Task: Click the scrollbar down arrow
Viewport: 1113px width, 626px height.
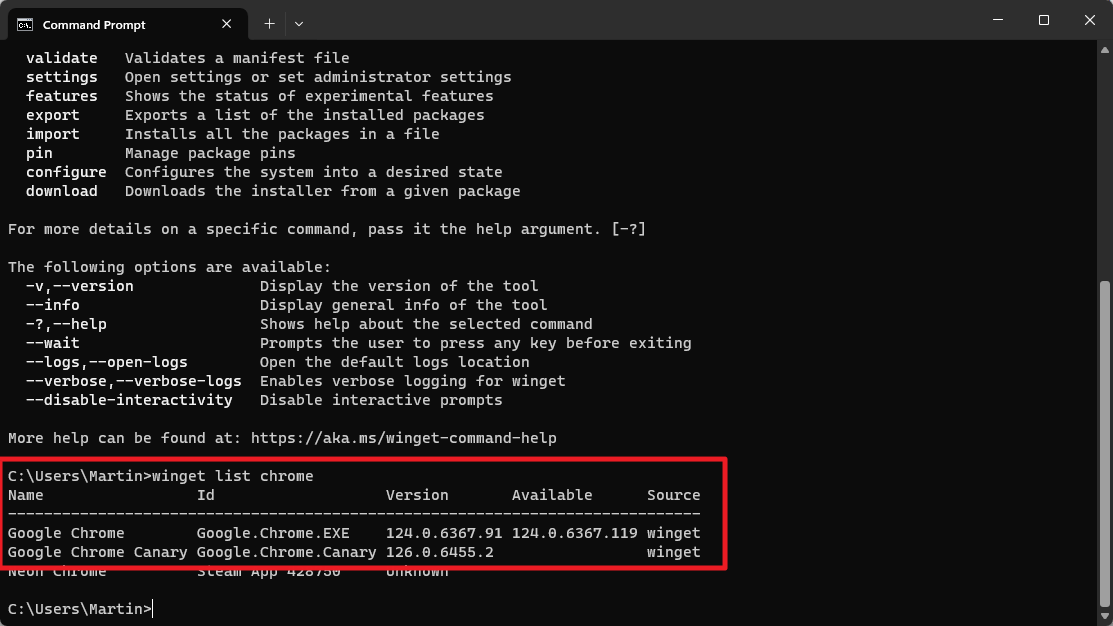Action: (x=1105, y=617)
